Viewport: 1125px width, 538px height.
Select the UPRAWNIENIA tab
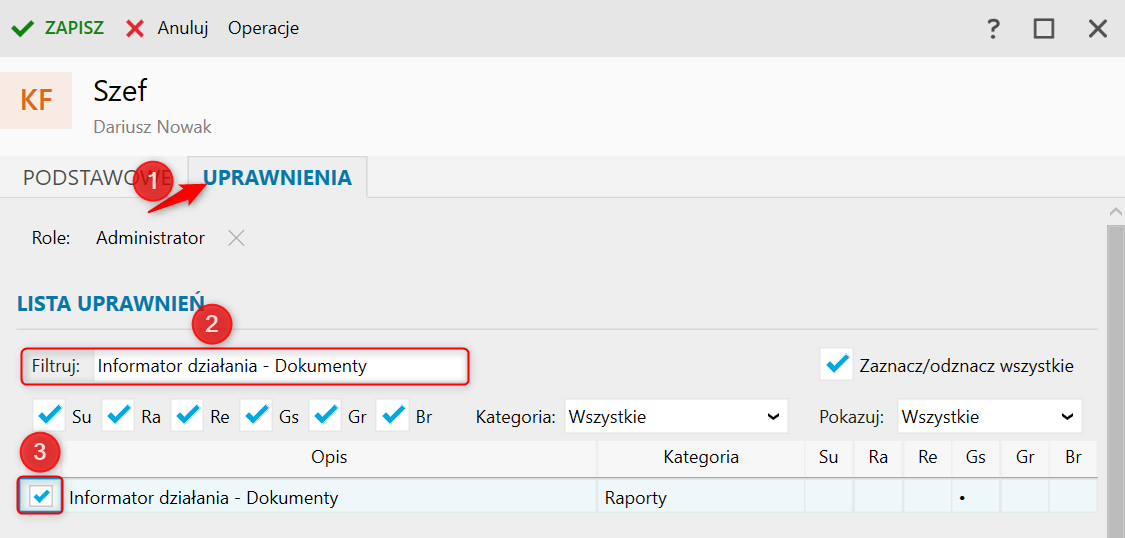click(x=278, y=177)
